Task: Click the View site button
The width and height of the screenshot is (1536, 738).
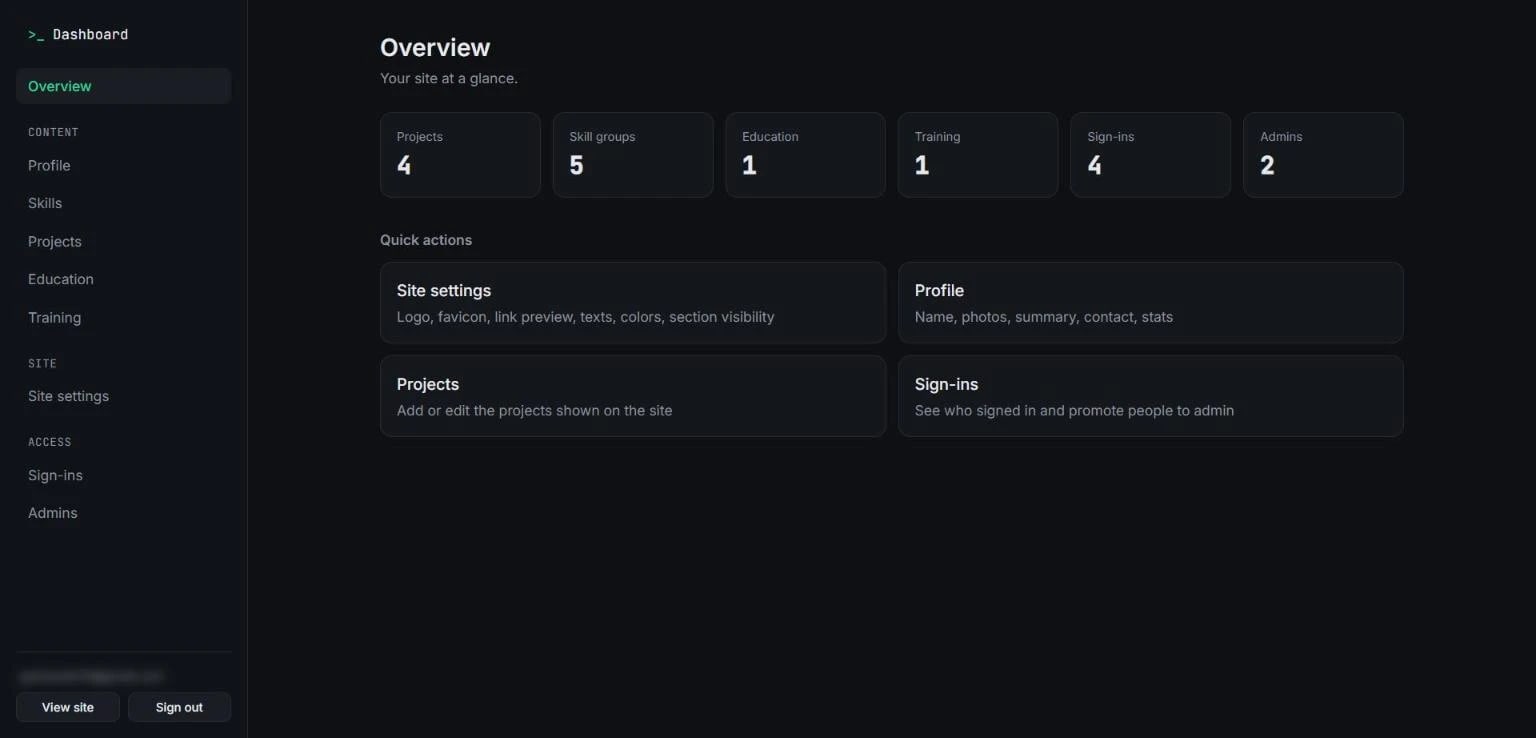Action: (x=68, y=707)
